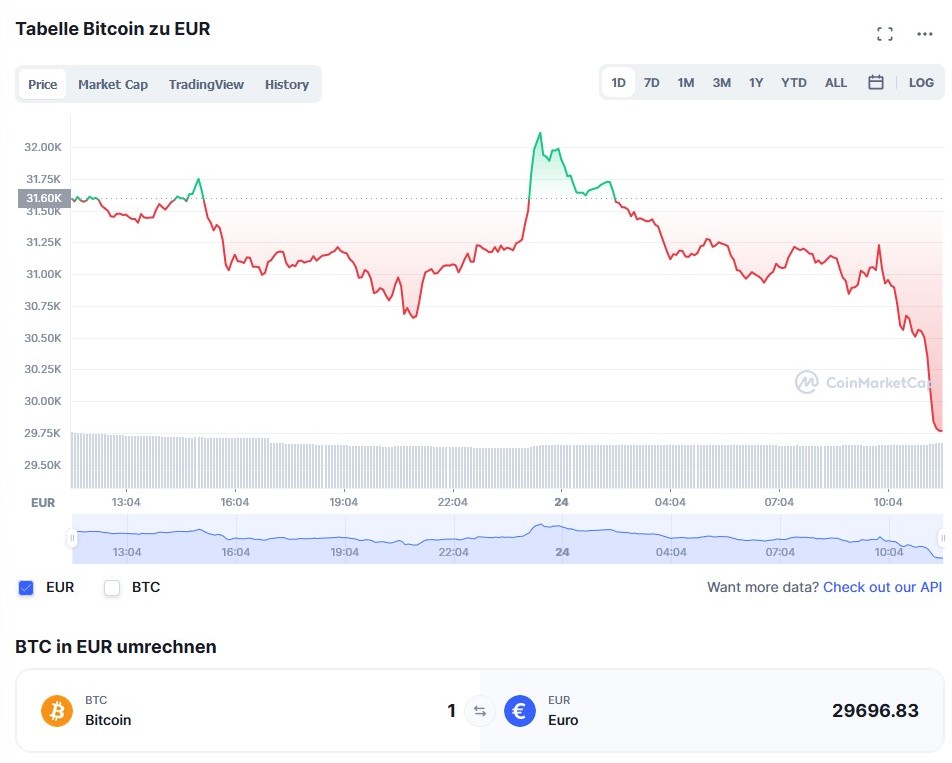Click the CoinMarketCap watermark logo

807,382
